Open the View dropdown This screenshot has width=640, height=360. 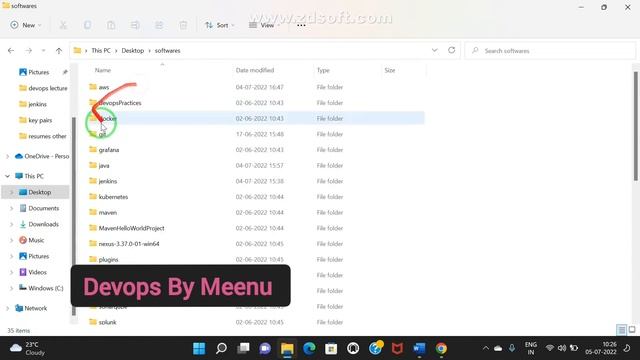click(x=264, y=25)
